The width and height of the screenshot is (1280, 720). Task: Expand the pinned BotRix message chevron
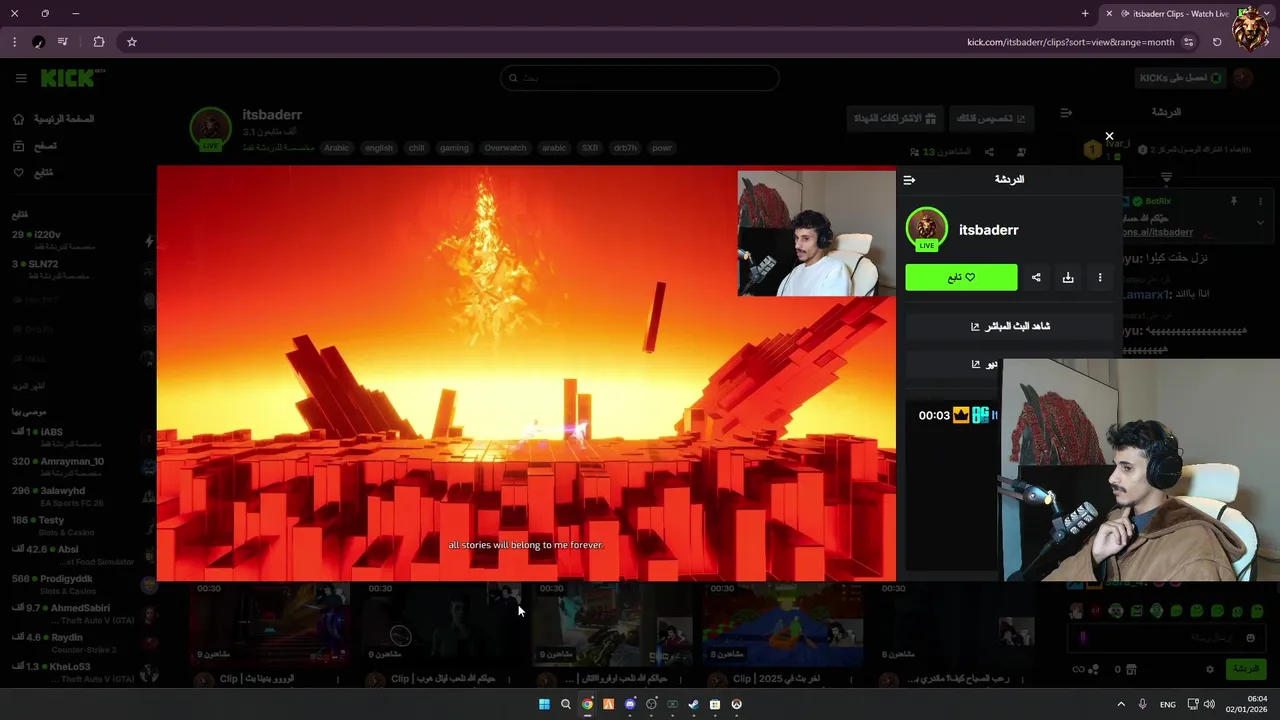click(x=1260, y=223)
